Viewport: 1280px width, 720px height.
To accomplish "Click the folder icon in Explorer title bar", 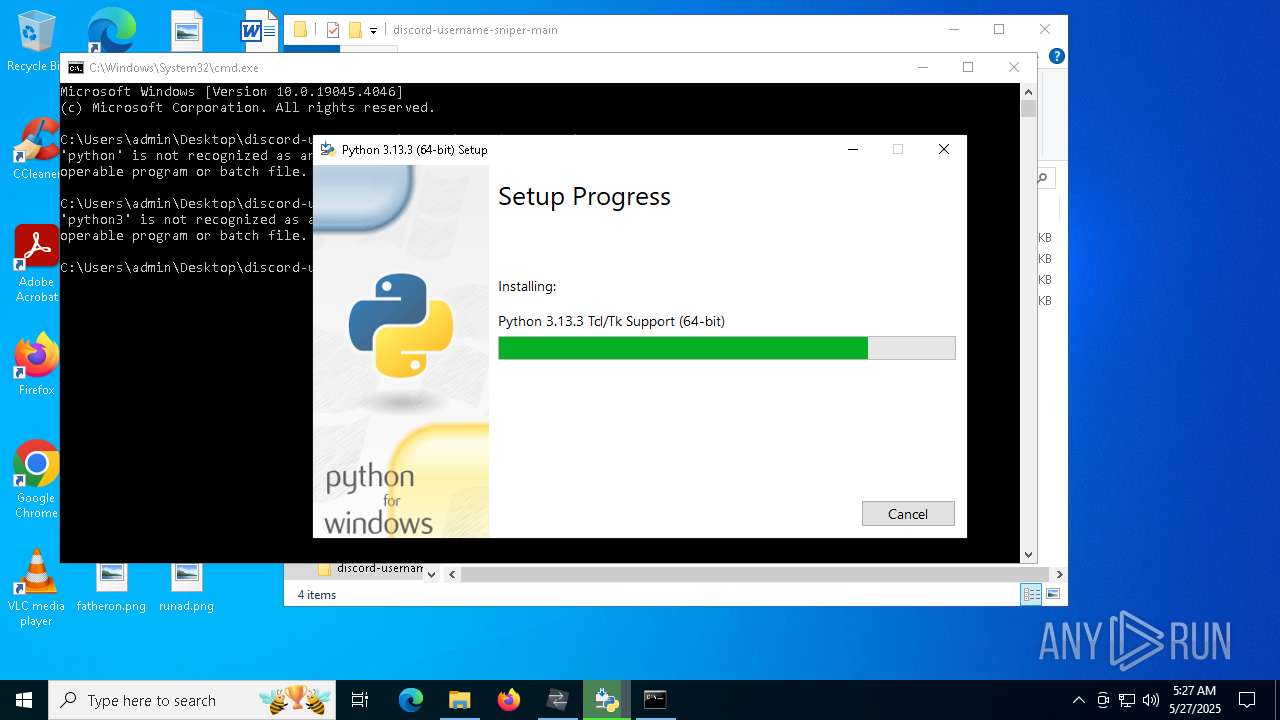I will tap(300, 30).
